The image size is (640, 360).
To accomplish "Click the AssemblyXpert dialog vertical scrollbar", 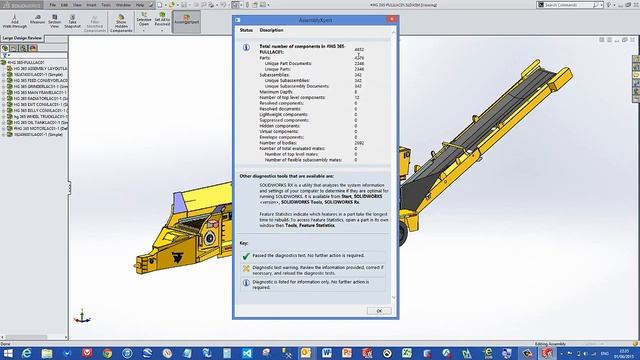I will pyautogui.click(x=394, y=164).
